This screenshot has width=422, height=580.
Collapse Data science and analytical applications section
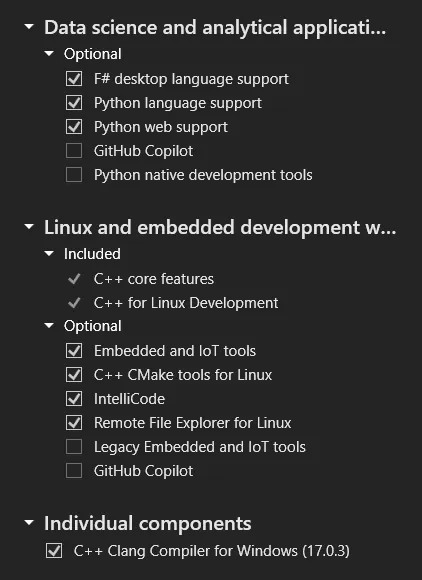tap(29, 27)
